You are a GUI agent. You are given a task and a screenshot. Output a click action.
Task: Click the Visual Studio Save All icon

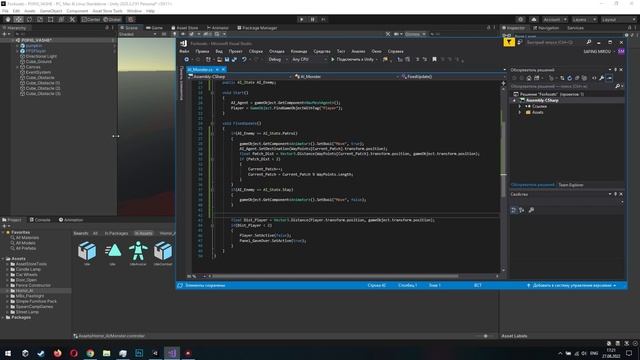coord(234,60)
